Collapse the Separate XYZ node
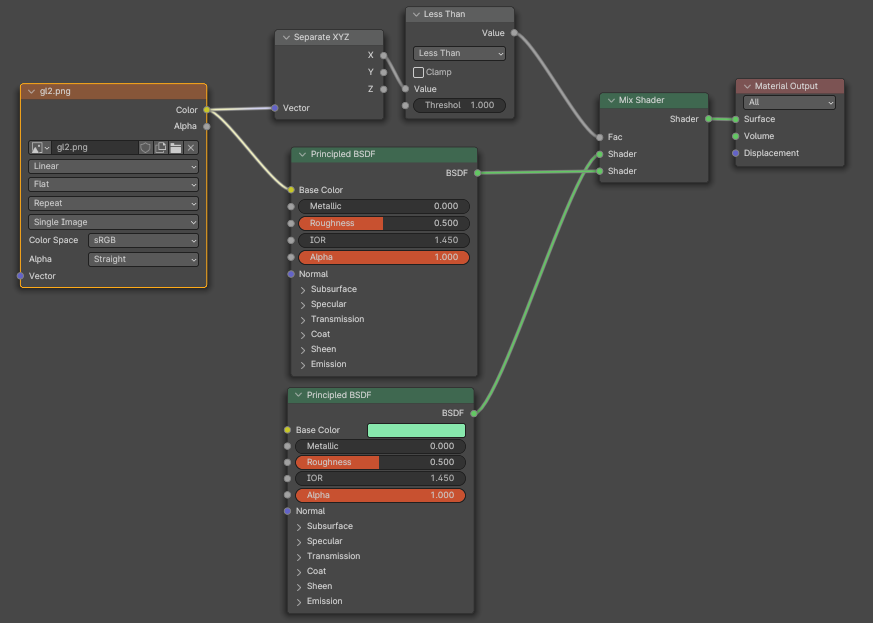Screen dimensions: 873x623 point(286,37)
